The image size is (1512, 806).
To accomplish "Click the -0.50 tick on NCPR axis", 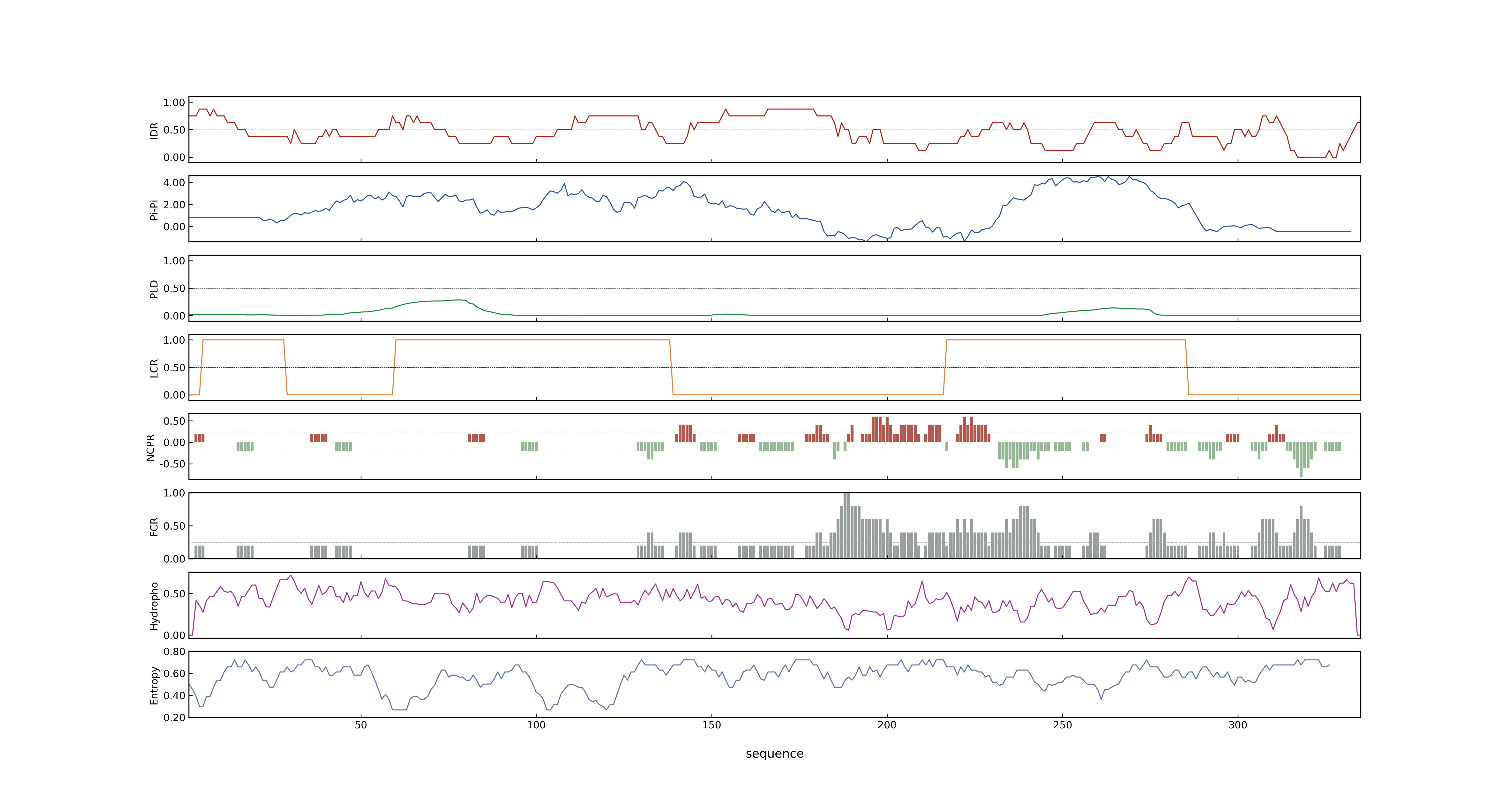I will click(172, 464).
